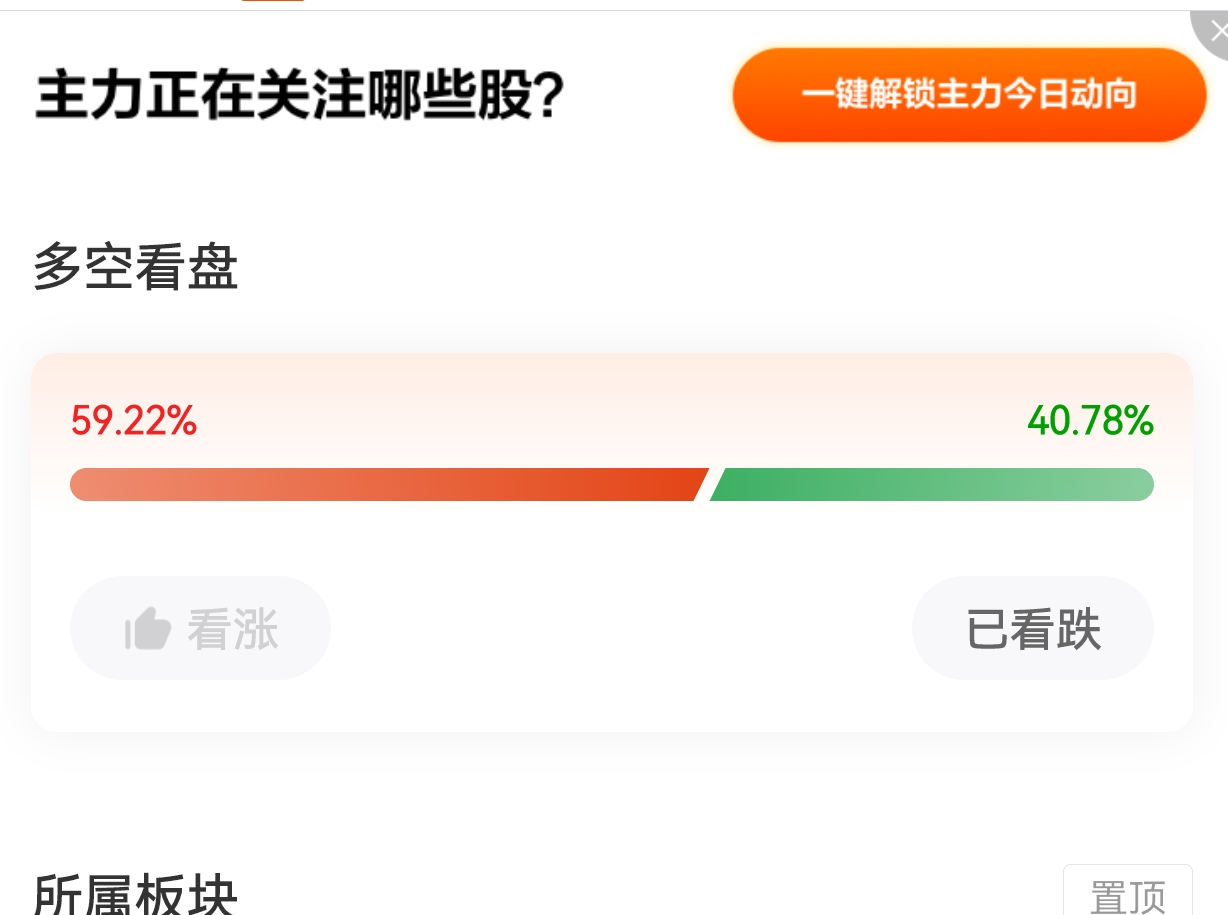Tap the 主力正在关注哪些股? headline
Image resolution: width=1228 pixels, height=915 pixels.
[x=300, y=96]
